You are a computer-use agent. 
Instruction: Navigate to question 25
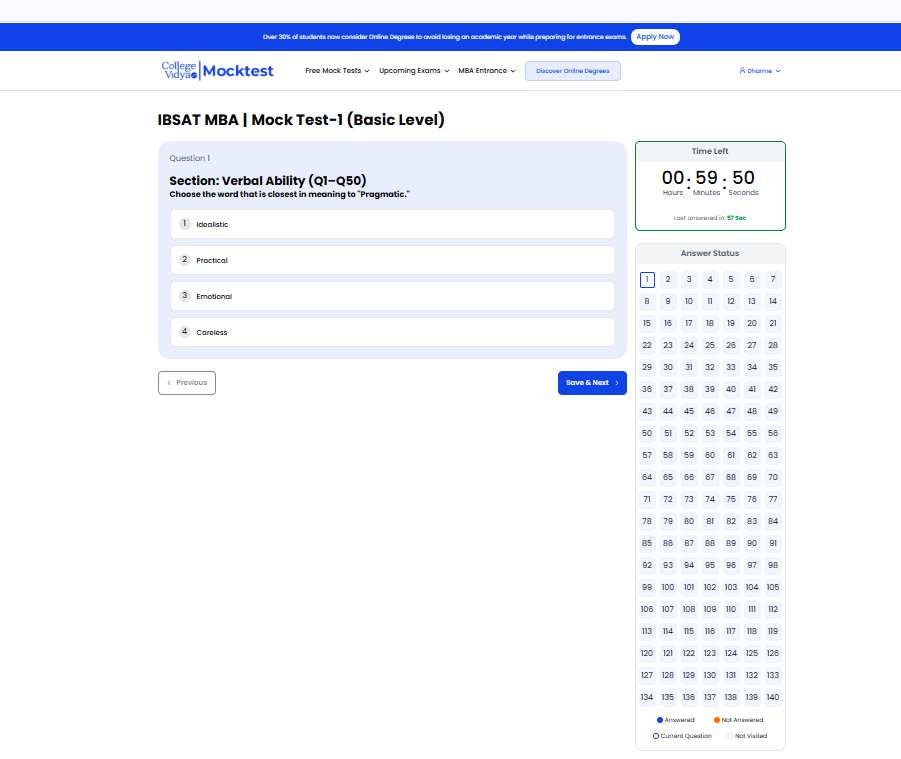710,345
